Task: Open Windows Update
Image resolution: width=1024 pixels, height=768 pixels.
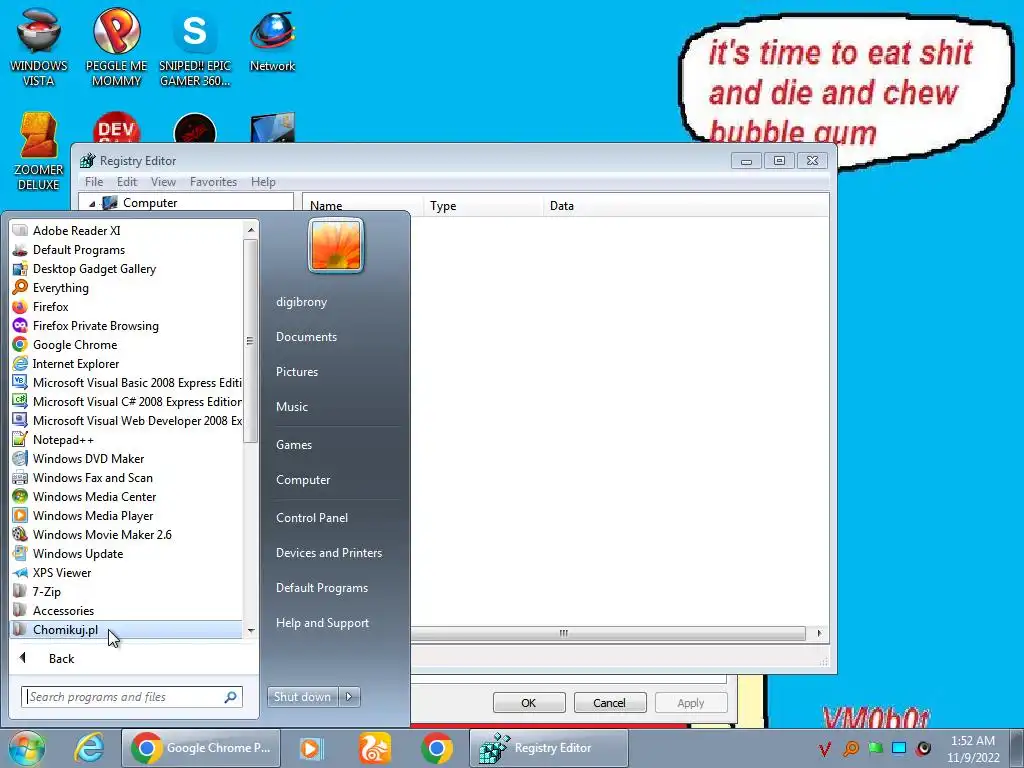Action: (78, 553)
